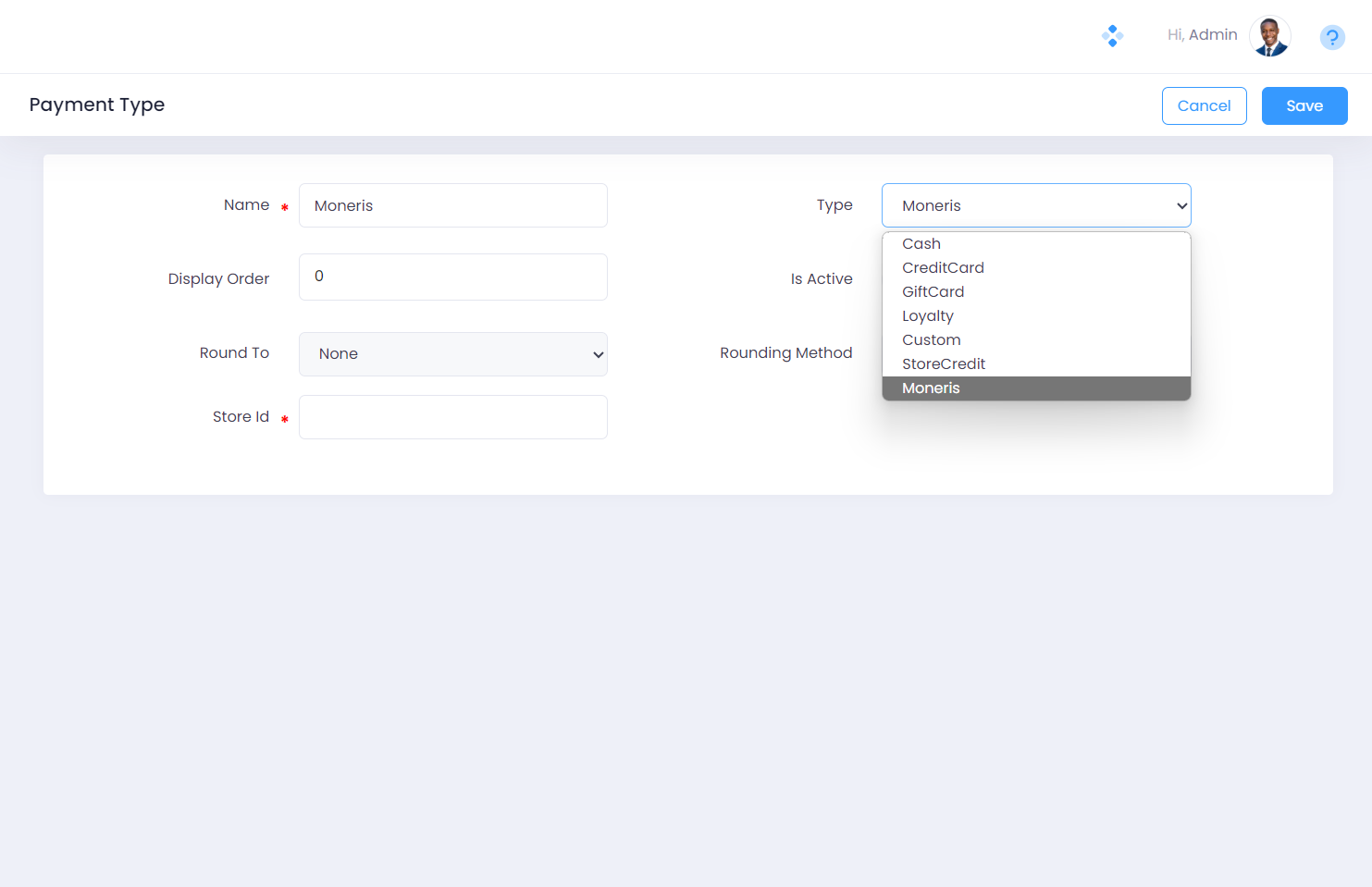Click the Admin profile avatar
The image size is (1372, 887).
(1269, 37)
